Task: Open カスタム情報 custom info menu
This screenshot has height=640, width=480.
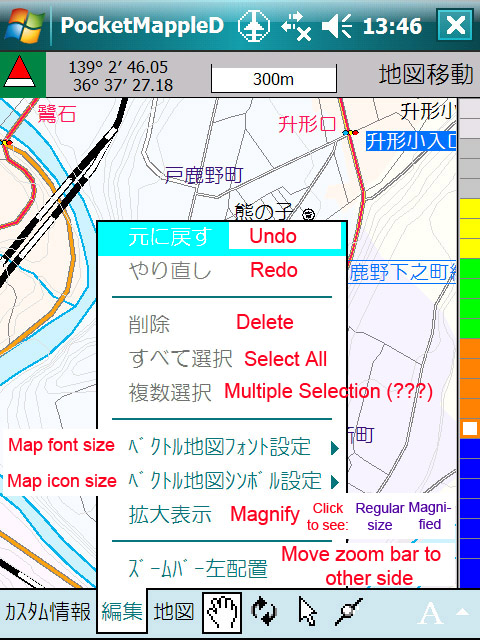Action: (x=48, y=612)
